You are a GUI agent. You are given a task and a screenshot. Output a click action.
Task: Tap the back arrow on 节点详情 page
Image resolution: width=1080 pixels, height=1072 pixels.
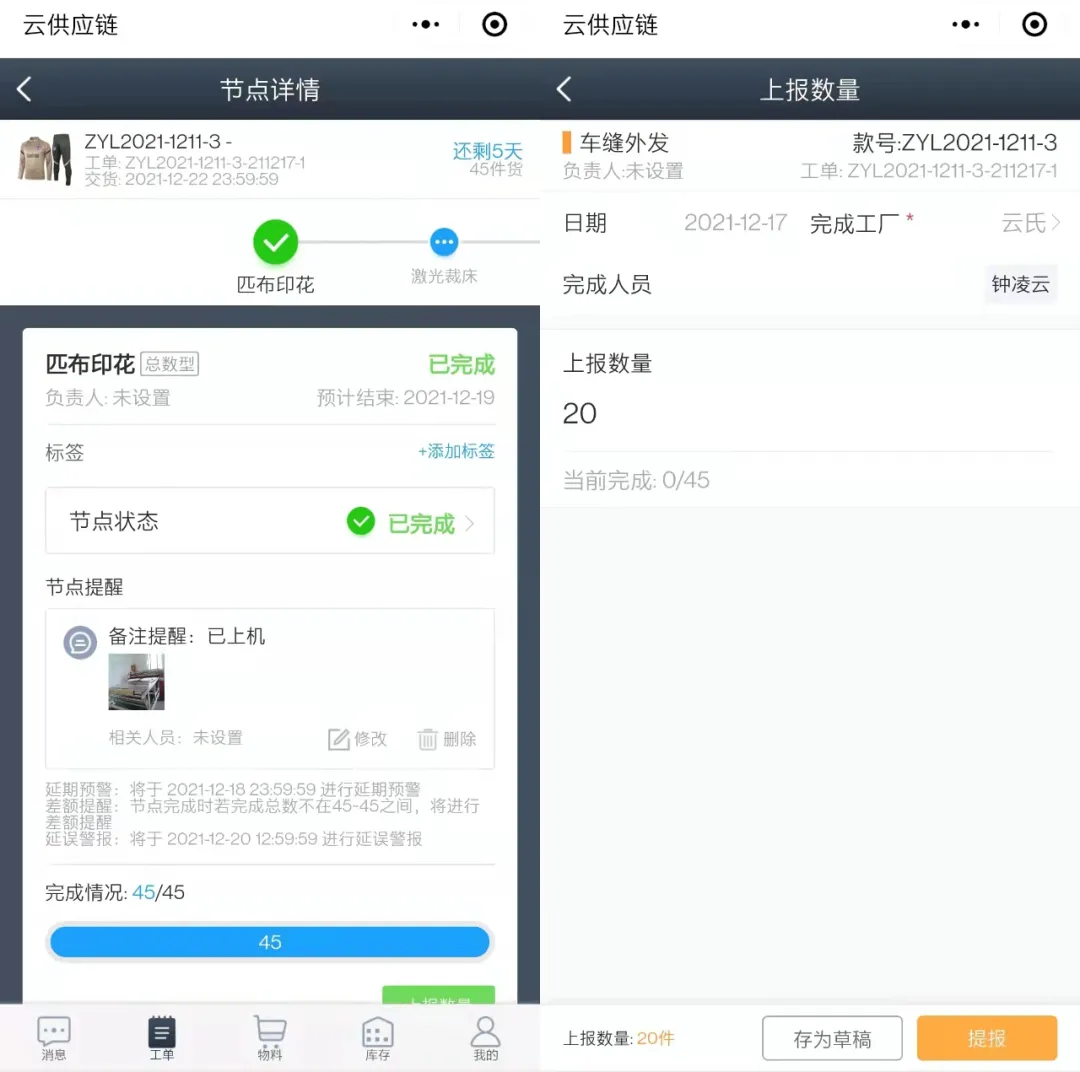(24, 88)
